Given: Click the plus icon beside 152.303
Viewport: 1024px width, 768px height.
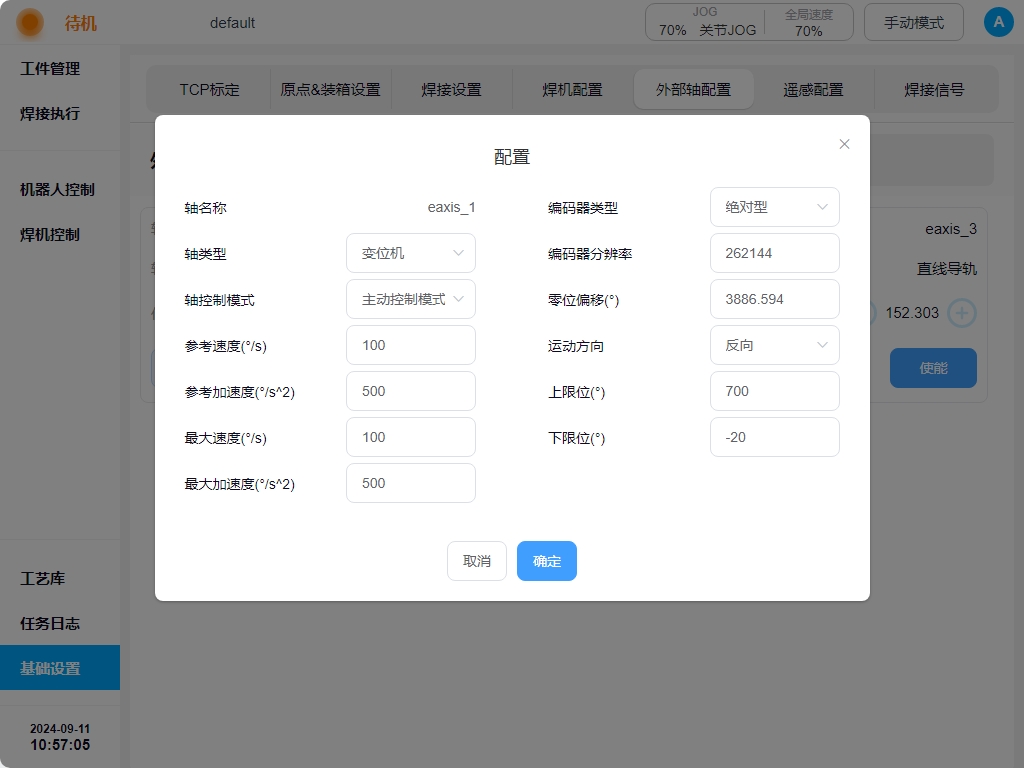Looking at the screenshot, I should pyautogui.click(x=961, y=313).
